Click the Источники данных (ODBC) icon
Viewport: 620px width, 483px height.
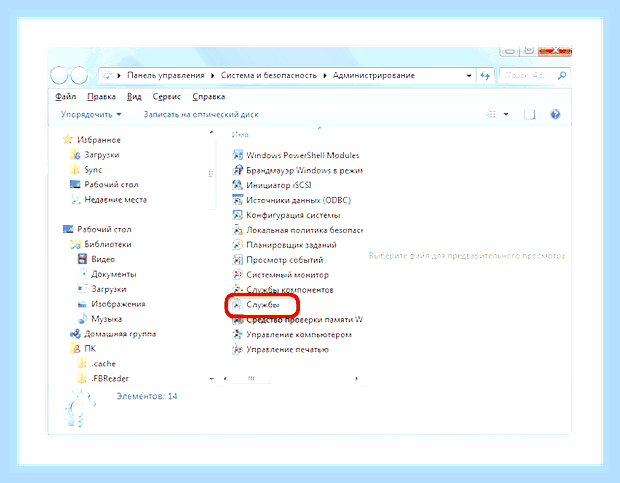237,200
